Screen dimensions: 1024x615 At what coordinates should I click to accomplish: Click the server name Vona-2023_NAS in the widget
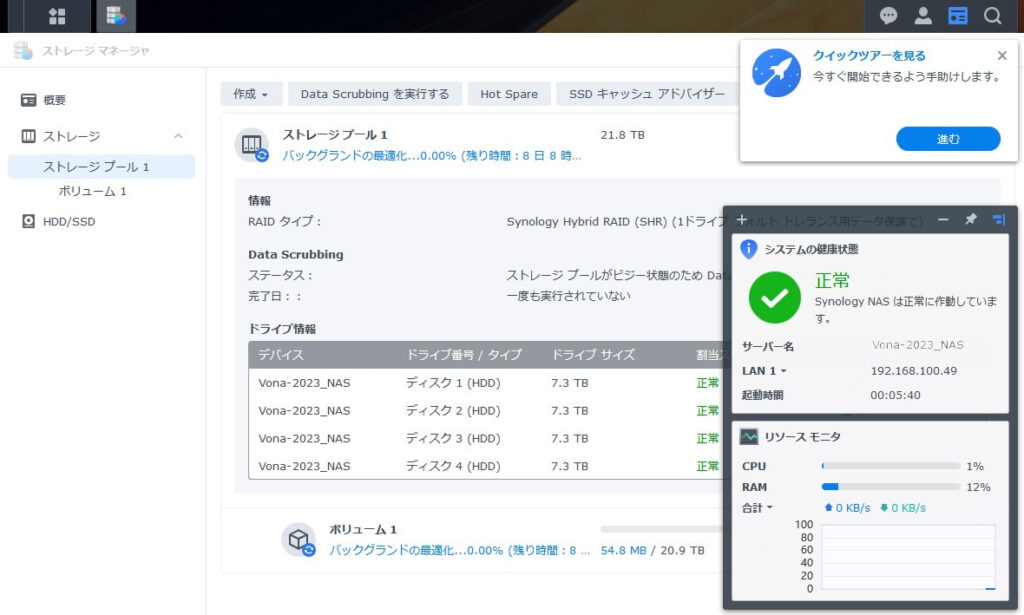pos(918,345)
